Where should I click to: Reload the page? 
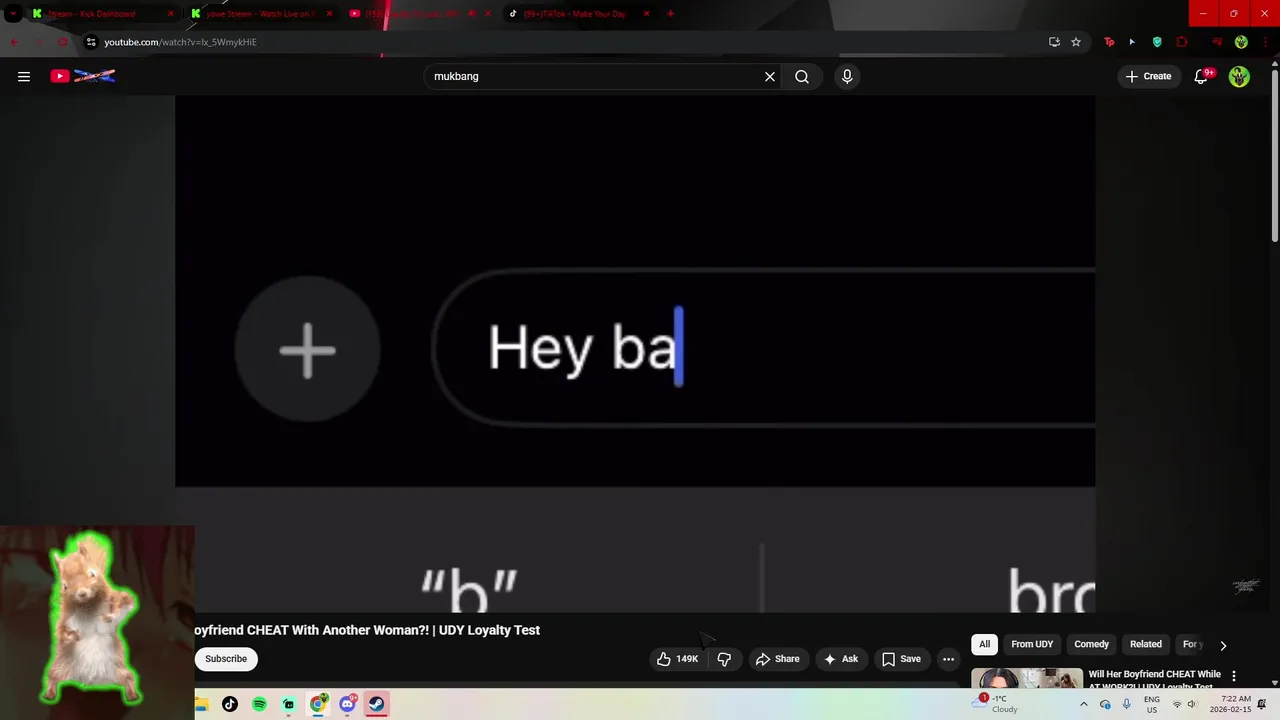pyautogui.click(x=63, y=42)
